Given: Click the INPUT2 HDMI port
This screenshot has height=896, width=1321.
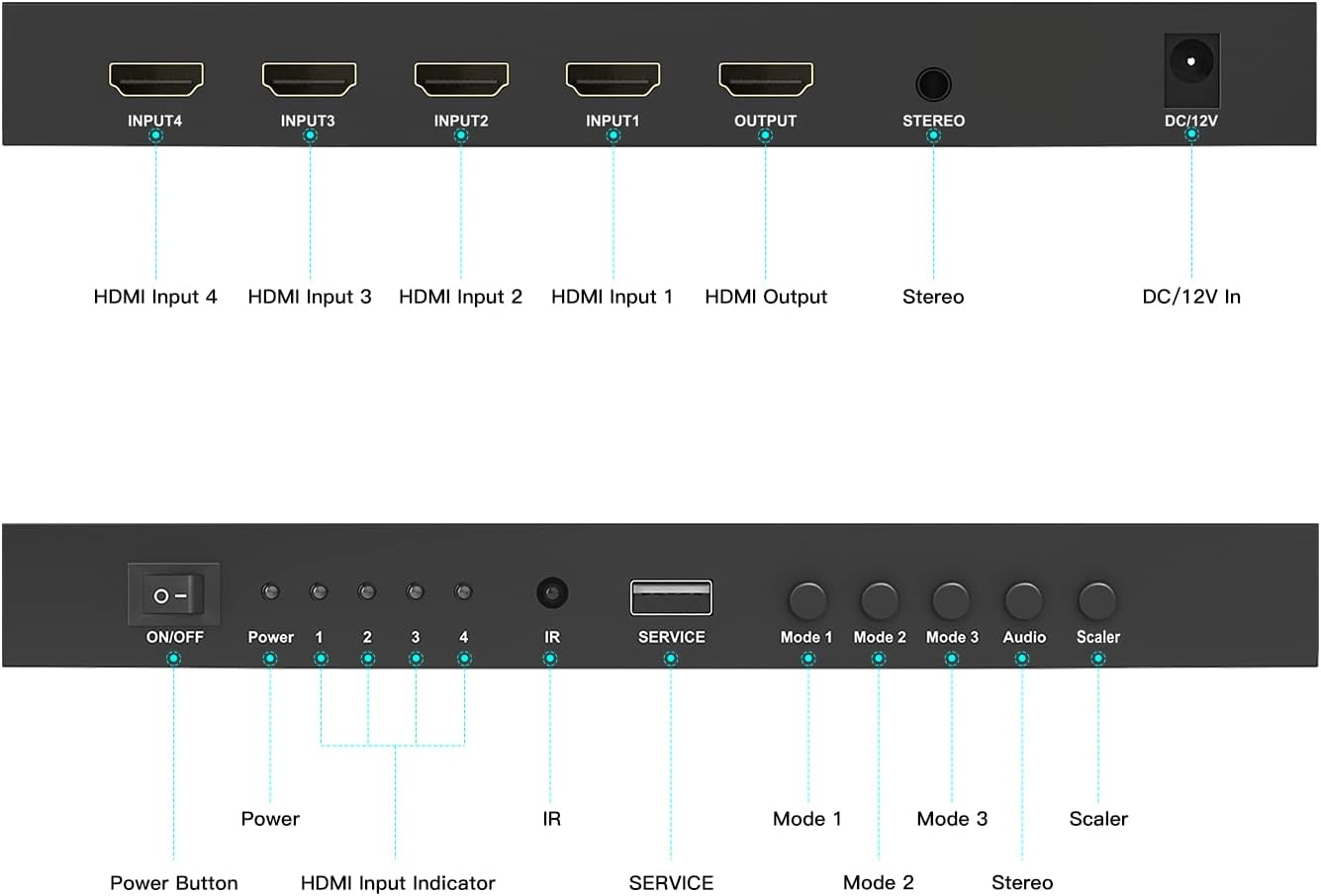Looking at the screenshot, I should click(461, 79).
